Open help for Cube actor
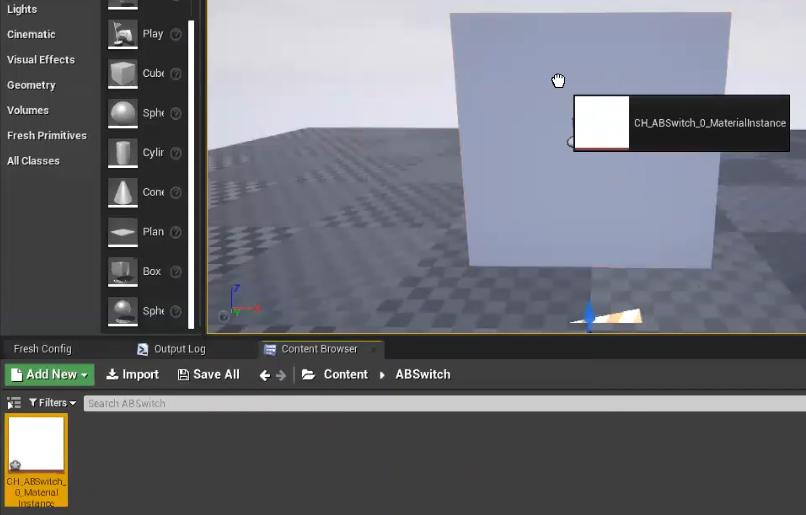This screenshot has width=806, height=515. (x=176, y=74)
